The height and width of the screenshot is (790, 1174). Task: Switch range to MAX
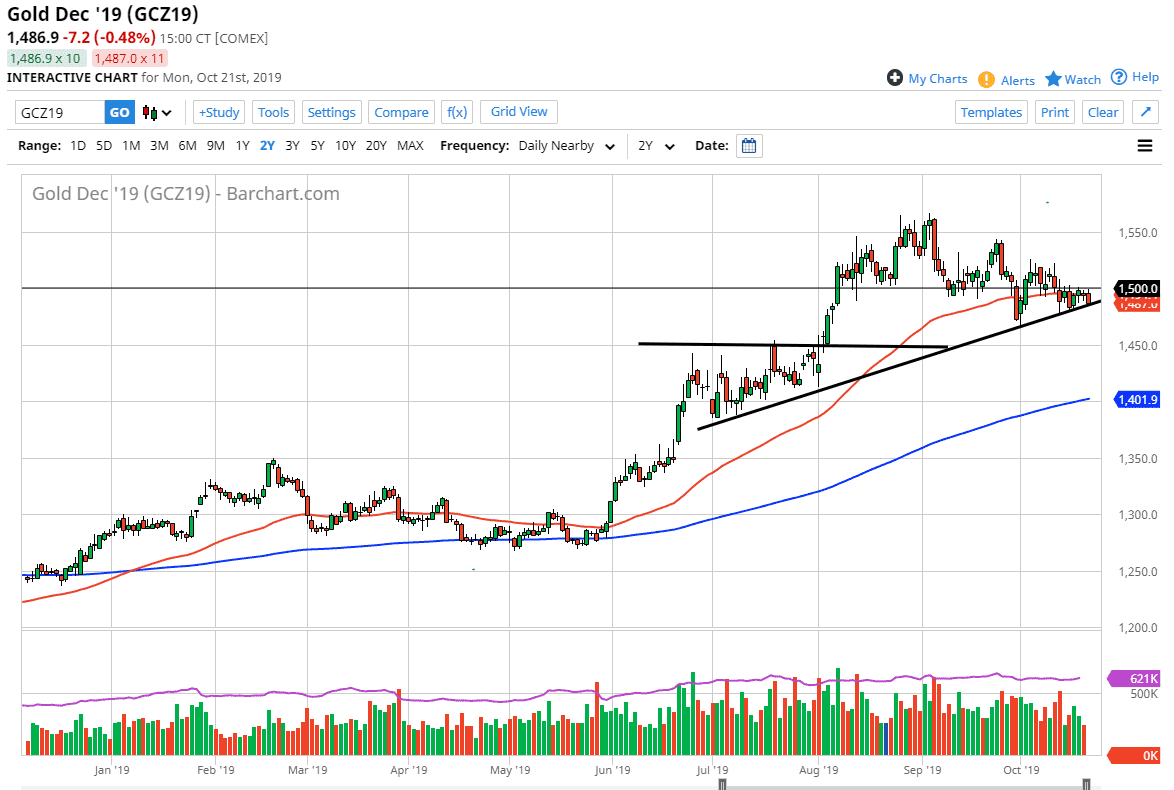click(x=410, y=145)
